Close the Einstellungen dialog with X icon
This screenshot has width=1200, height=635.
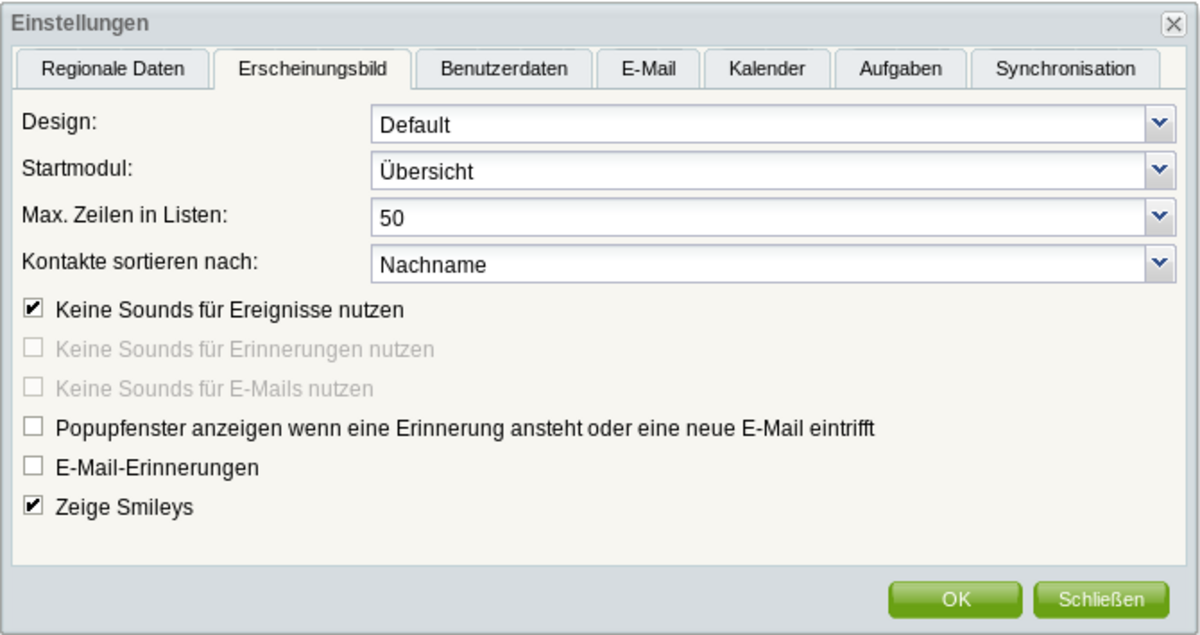point(1173,24)
